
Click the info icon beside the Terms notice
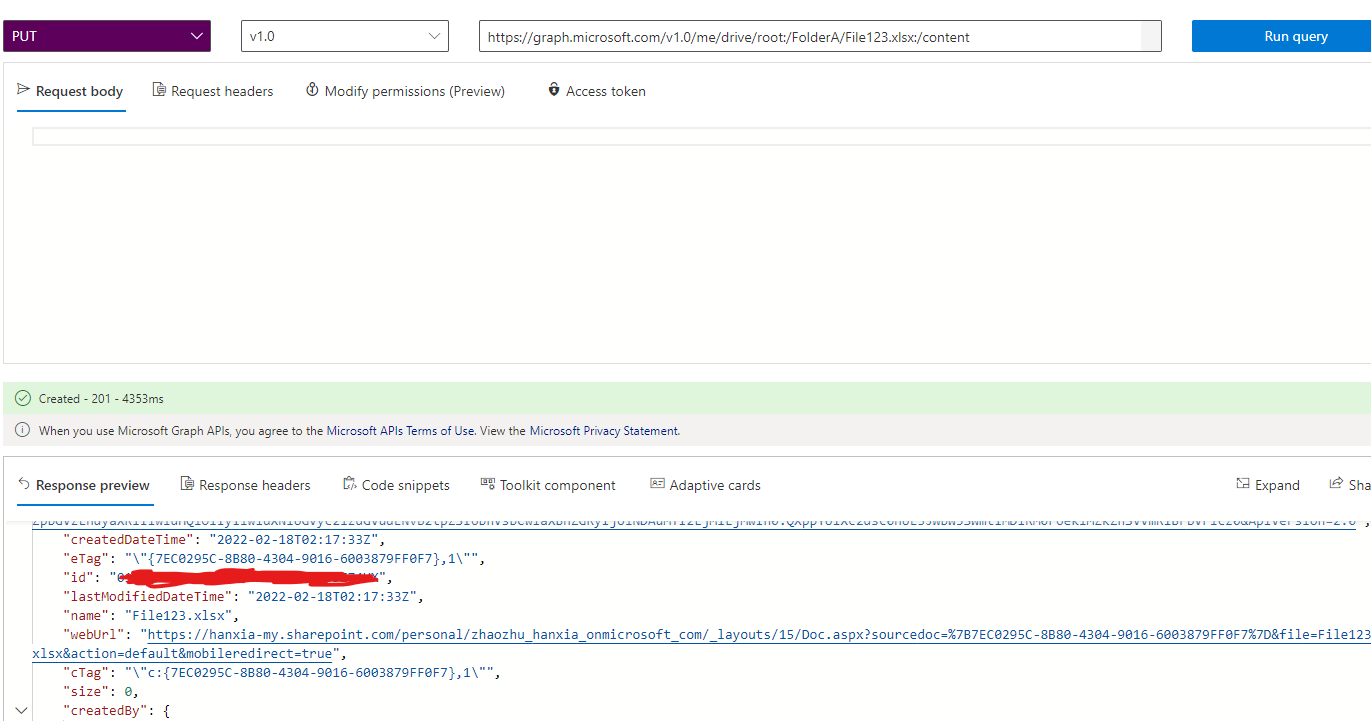23,431
